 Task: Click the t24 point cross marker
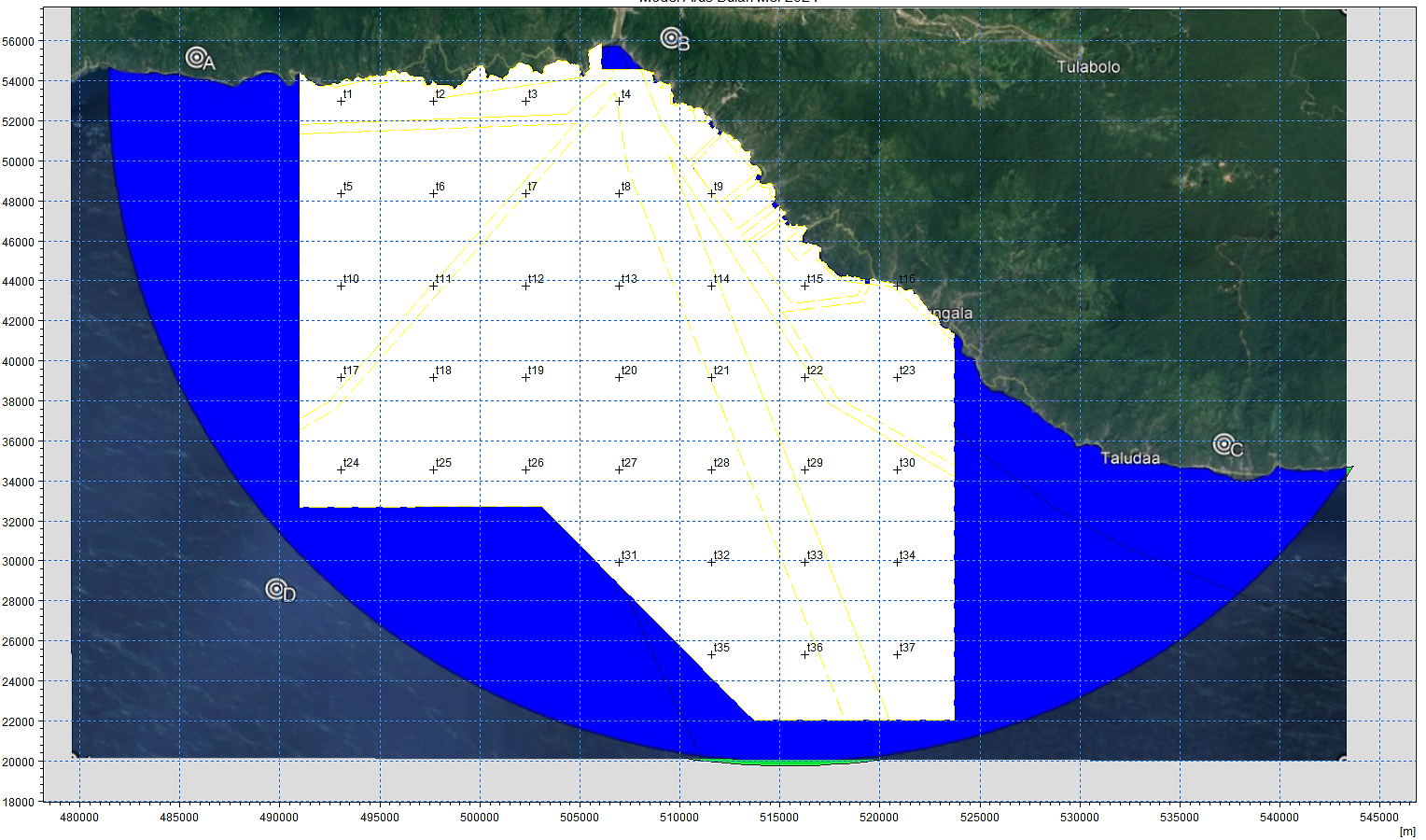(x=342, y=469)
